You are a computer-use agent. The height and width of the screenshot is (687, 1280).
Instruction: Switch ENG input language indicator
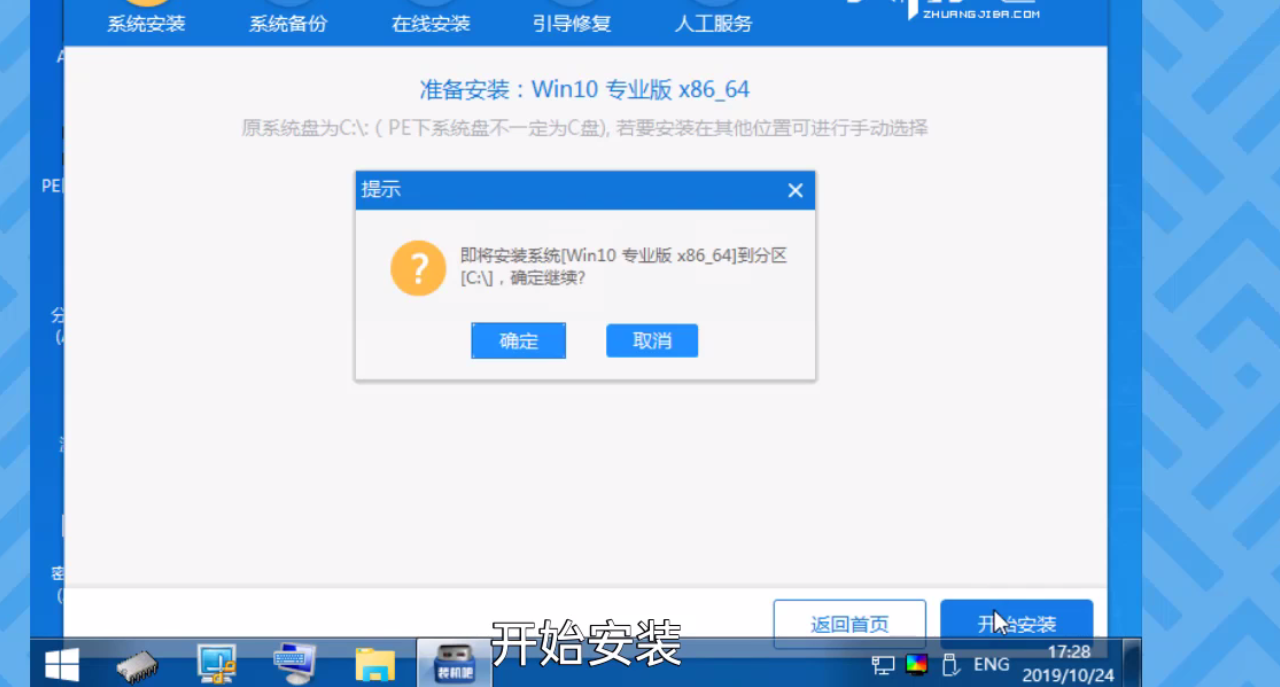point(991,664)
